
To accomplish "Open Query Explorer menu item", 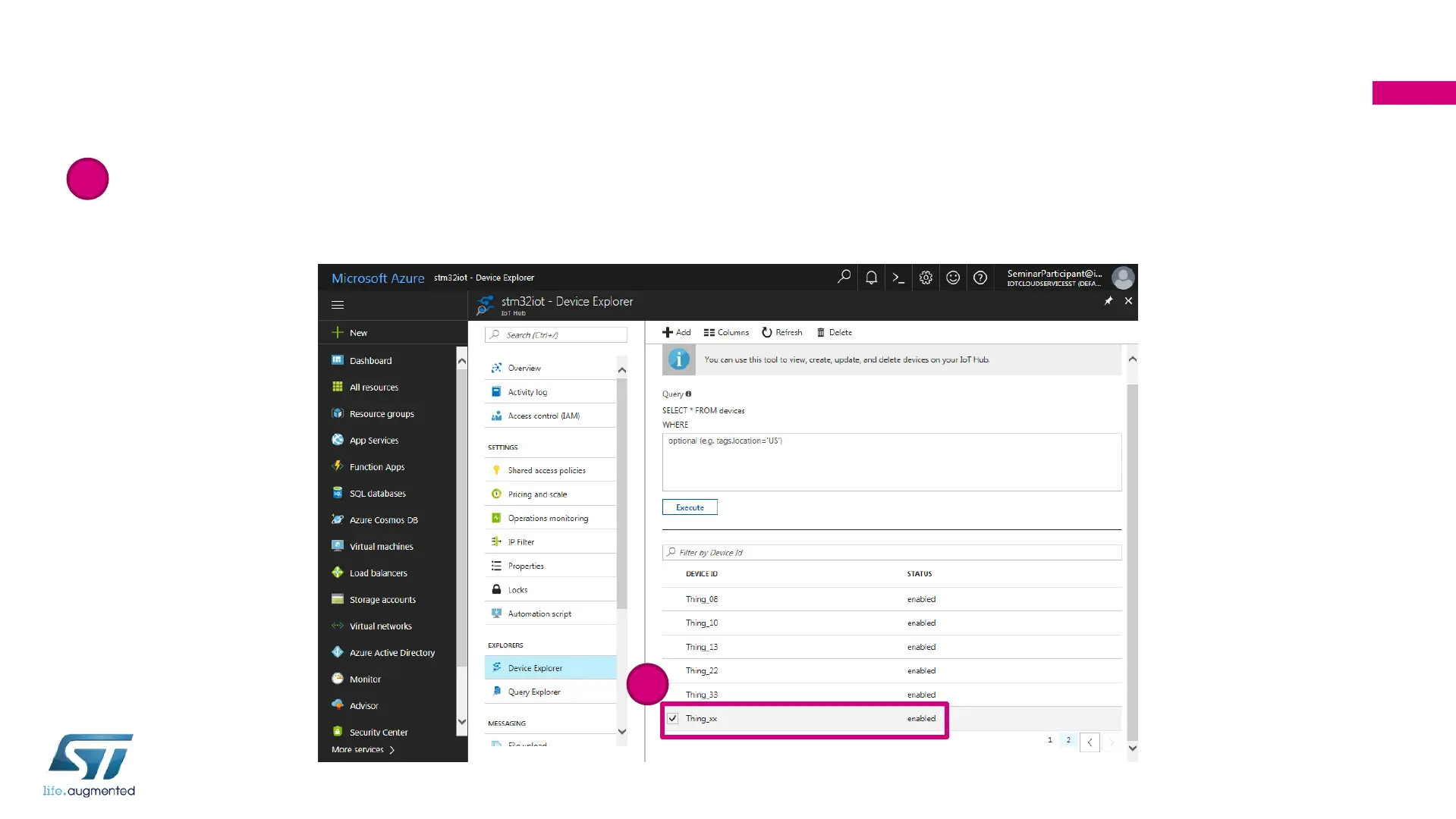I will pyautogui.click(x=534, y=692).
